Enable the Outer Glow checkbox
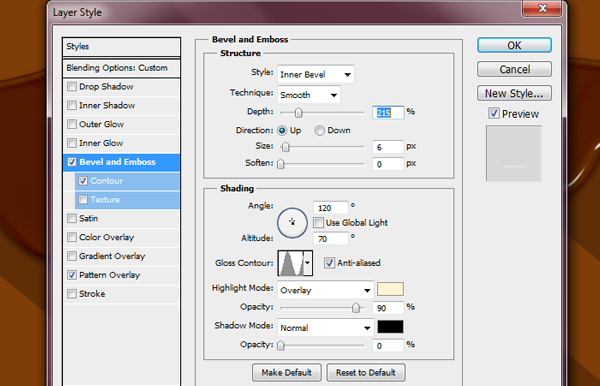 [x=72, y=124]
